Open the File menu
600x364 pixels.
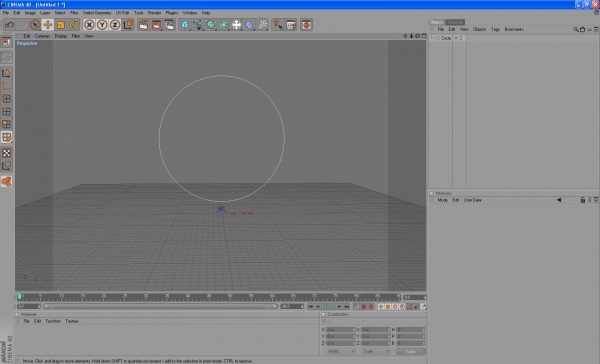[x=6, y=13]
